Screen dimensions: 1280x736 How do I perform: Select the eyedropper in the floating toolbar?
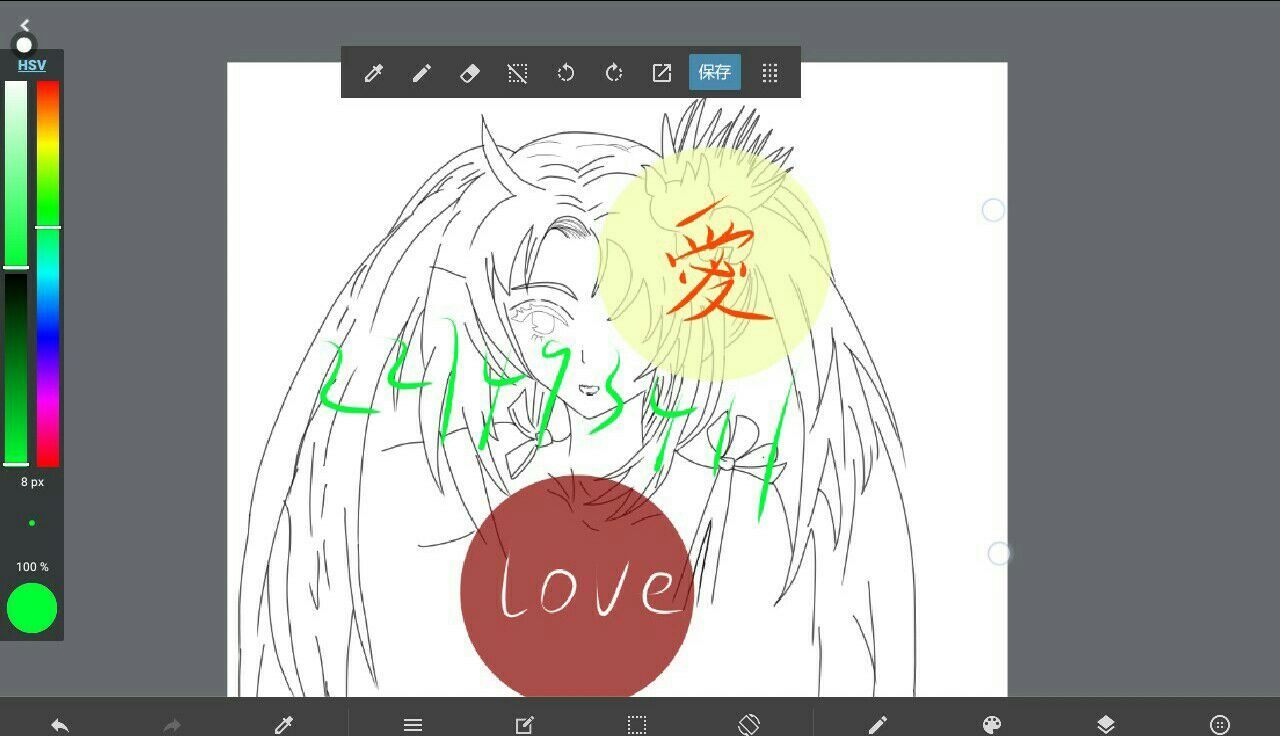click(x=374, y=73)
